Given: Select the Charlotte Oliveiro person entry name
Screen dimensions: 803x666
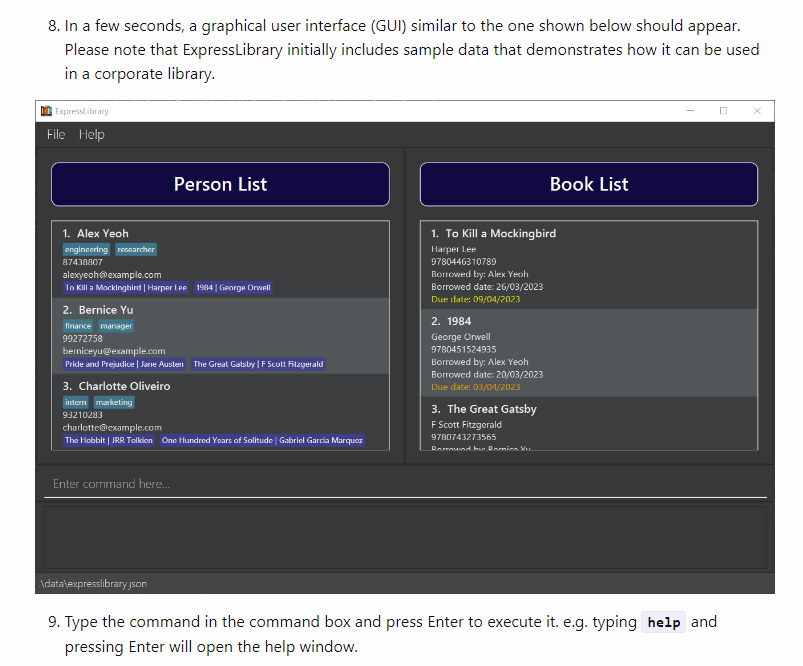Looking at the screenshot, I should 124,386.
